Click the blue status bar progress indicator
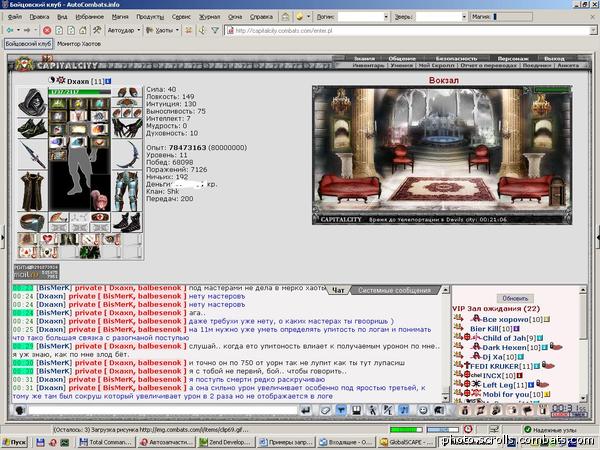The image size is (600, 450). coord(442,430)
